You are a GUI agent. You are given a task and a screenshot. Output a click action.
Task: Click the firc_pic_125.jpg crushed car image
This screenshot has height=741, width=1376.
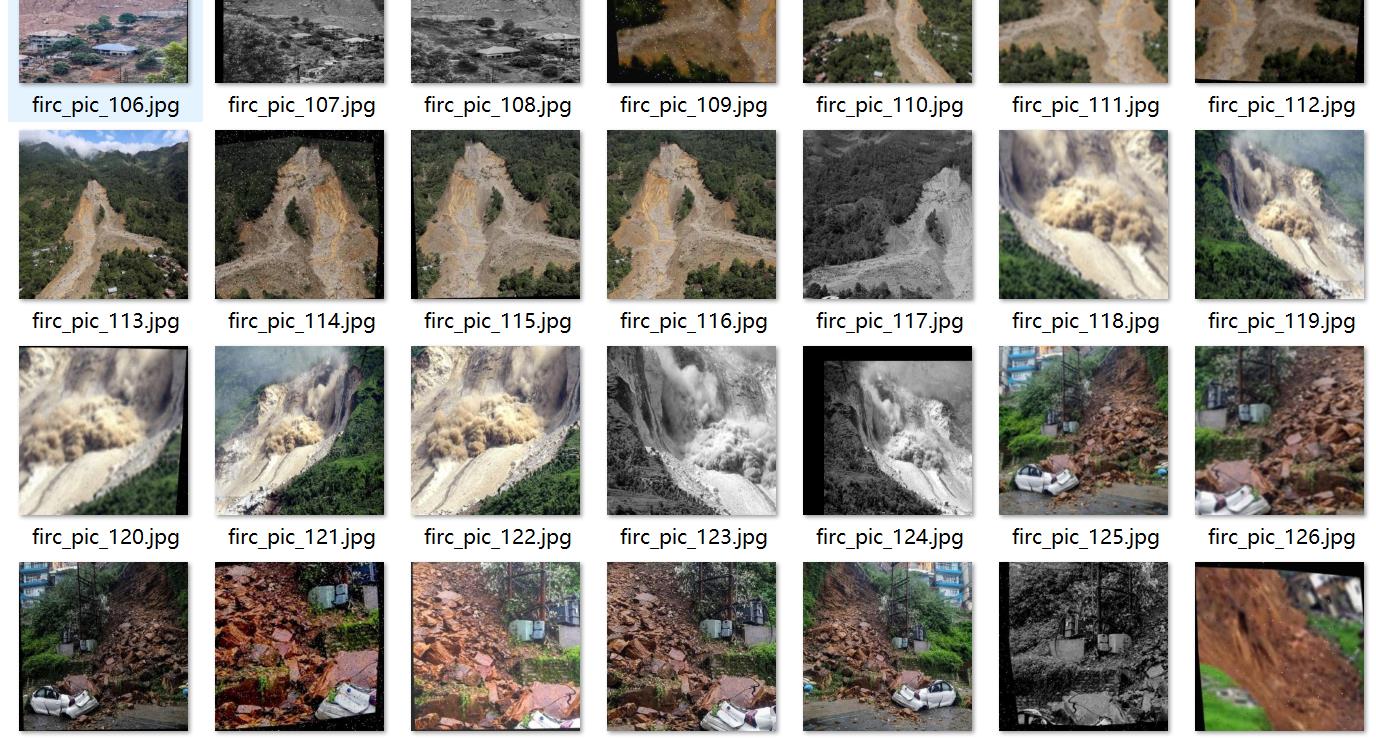click(x=1084, y=431)
